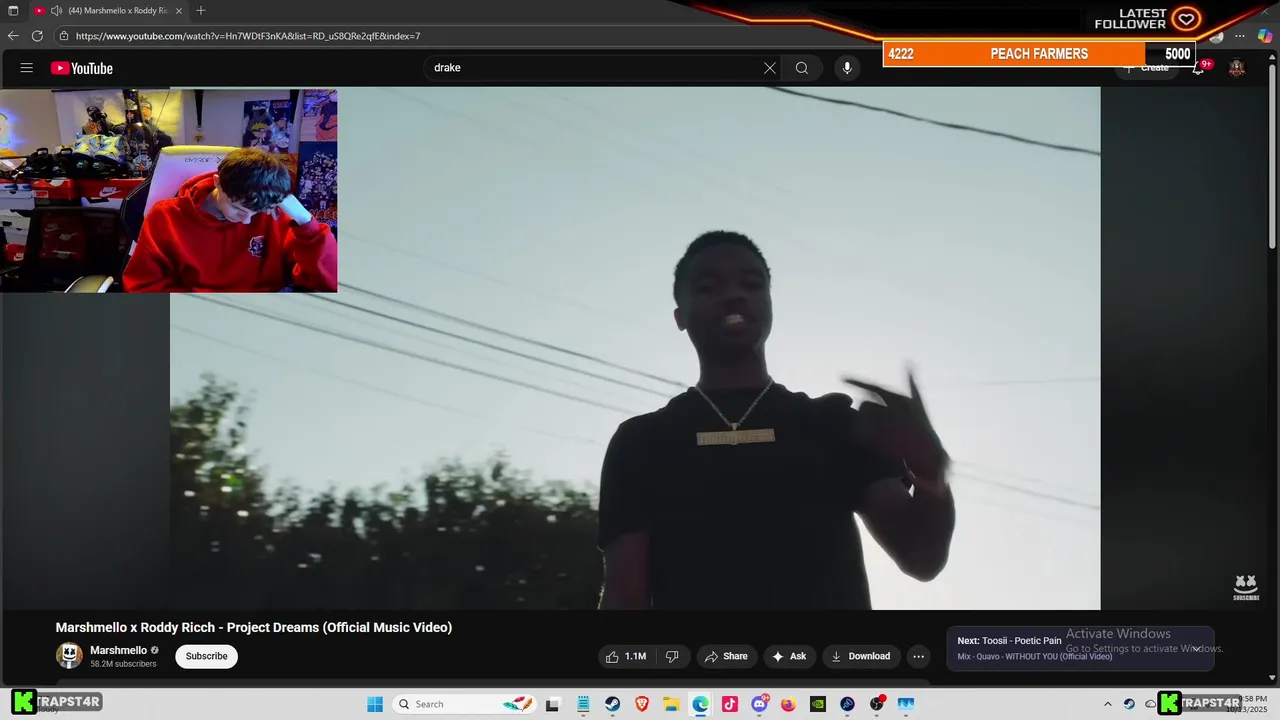The width and height of the screenshot is (1280, 720).
Task: Like the Project Dreams video
Action: point(627,656)
